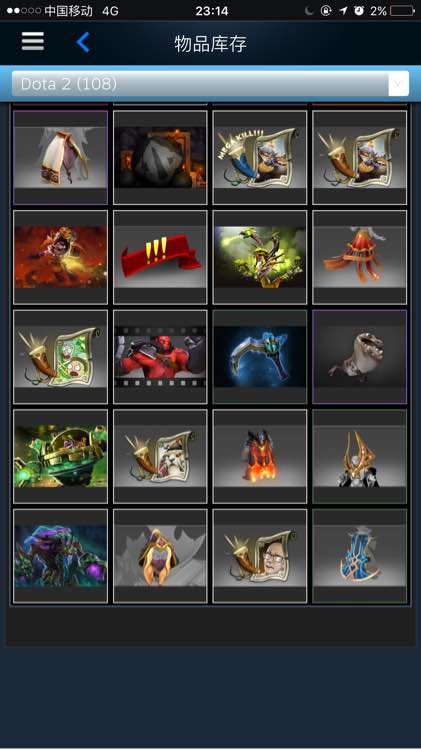Select the red ribbon with exclamation marks item
This screenshot has width=421, height=750.
(x=160, y=257)
